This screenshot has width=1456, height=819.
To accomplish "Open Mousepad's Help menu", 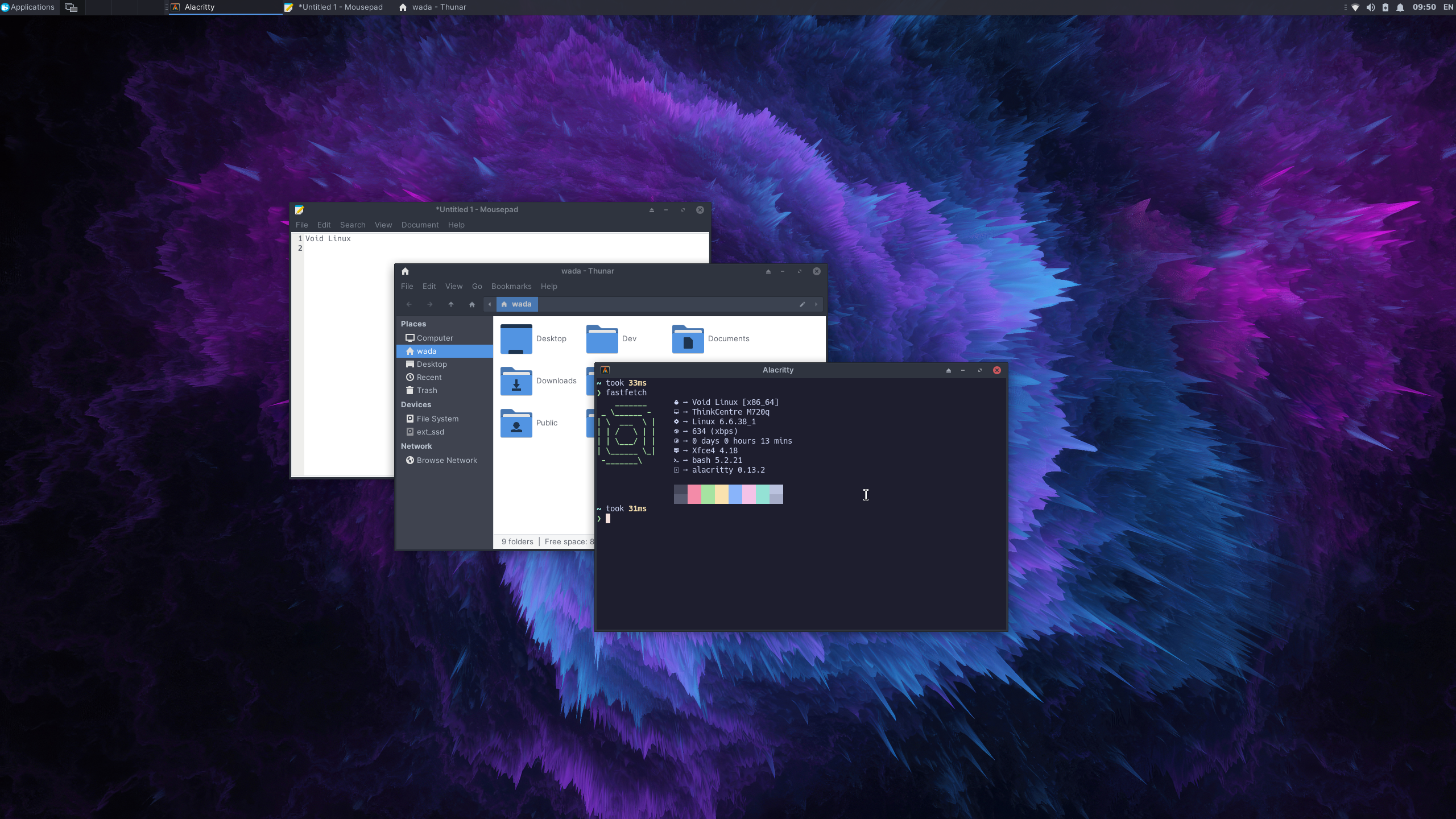I will click(x=456, y=225).
